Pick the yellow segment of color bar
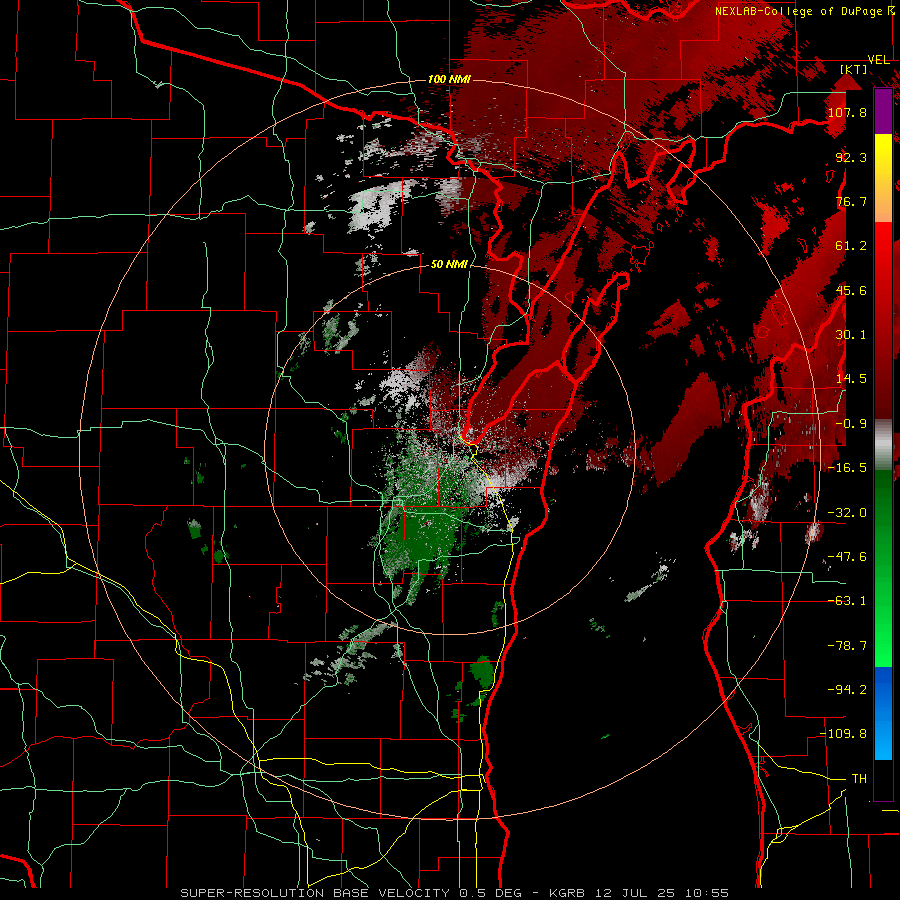The width and height of the screenshot is (900, 900). [883, 156]
